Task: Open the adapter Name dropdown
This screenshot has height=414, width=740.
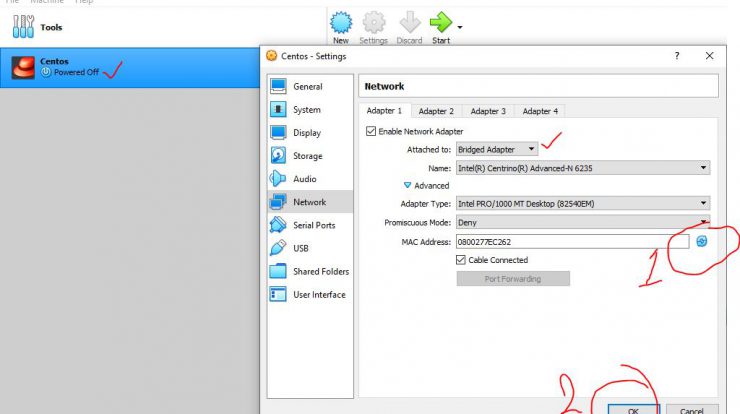Action: coord(583,168)
